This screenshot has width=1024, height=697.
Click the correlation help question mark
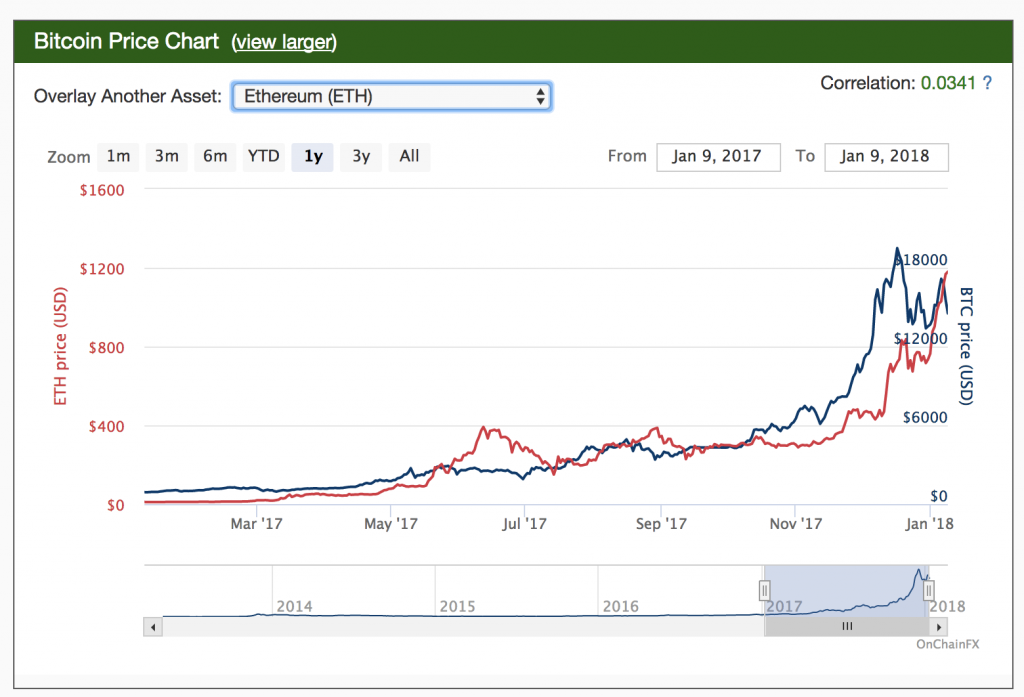987,83
